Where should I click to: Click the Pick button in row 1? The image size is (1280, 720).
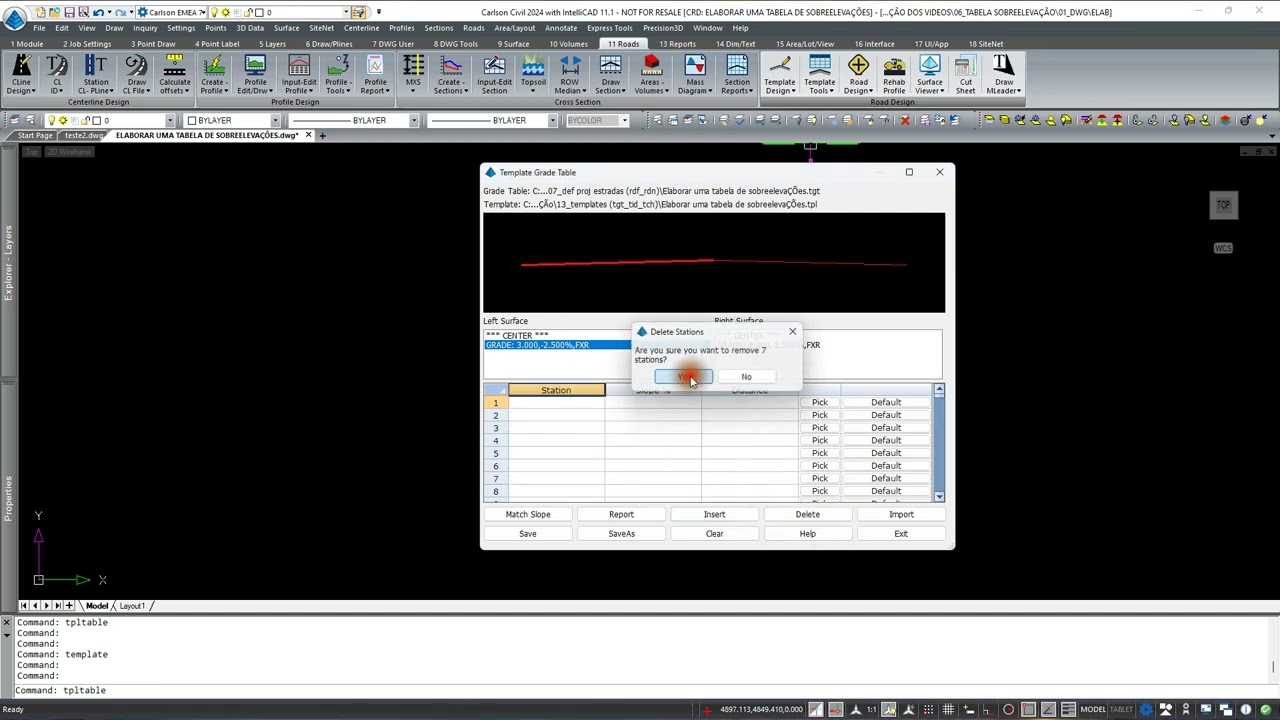pyautogui.click(x=819, y=403)
